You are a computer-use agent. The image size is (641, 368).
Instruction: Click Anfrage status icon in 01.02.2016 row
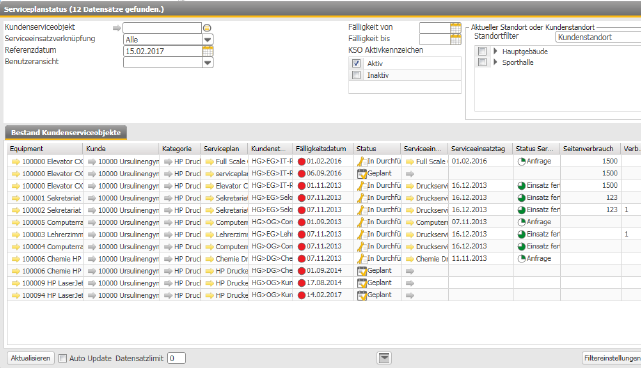point(522,162)
